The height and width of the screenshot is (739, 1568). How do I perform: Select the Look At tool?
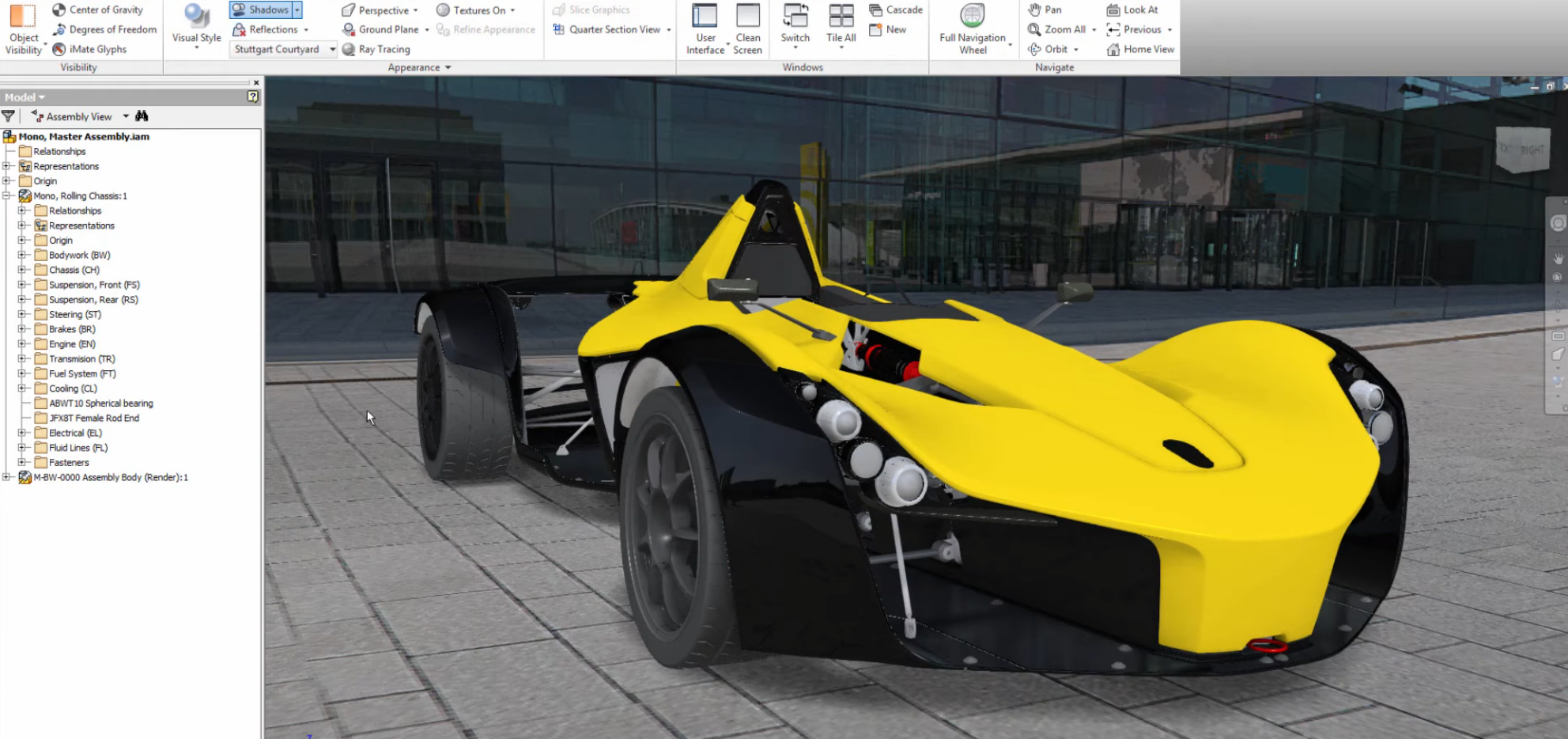[1135, 9]
